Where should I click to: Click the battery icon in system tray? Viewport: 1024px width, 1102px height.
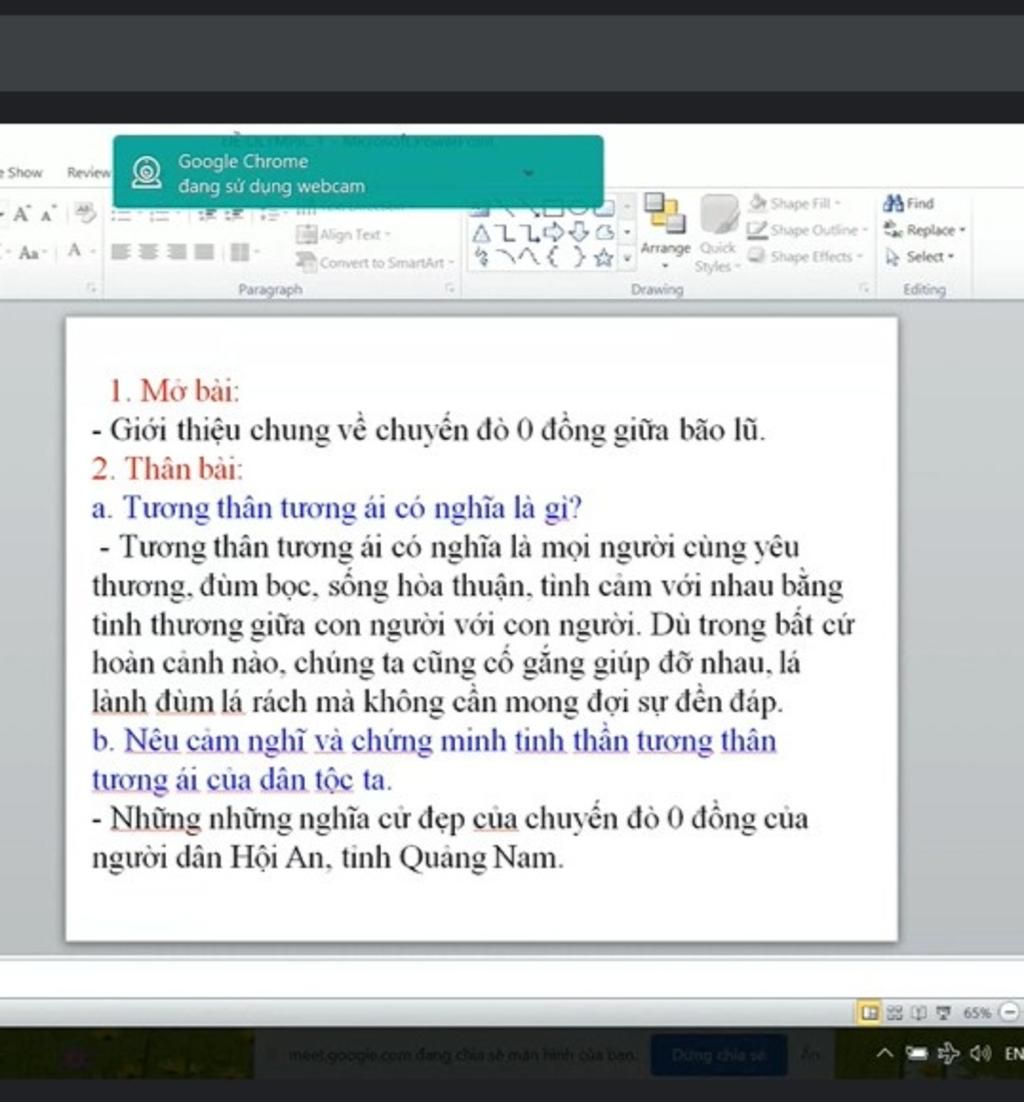pos(916,1053)
